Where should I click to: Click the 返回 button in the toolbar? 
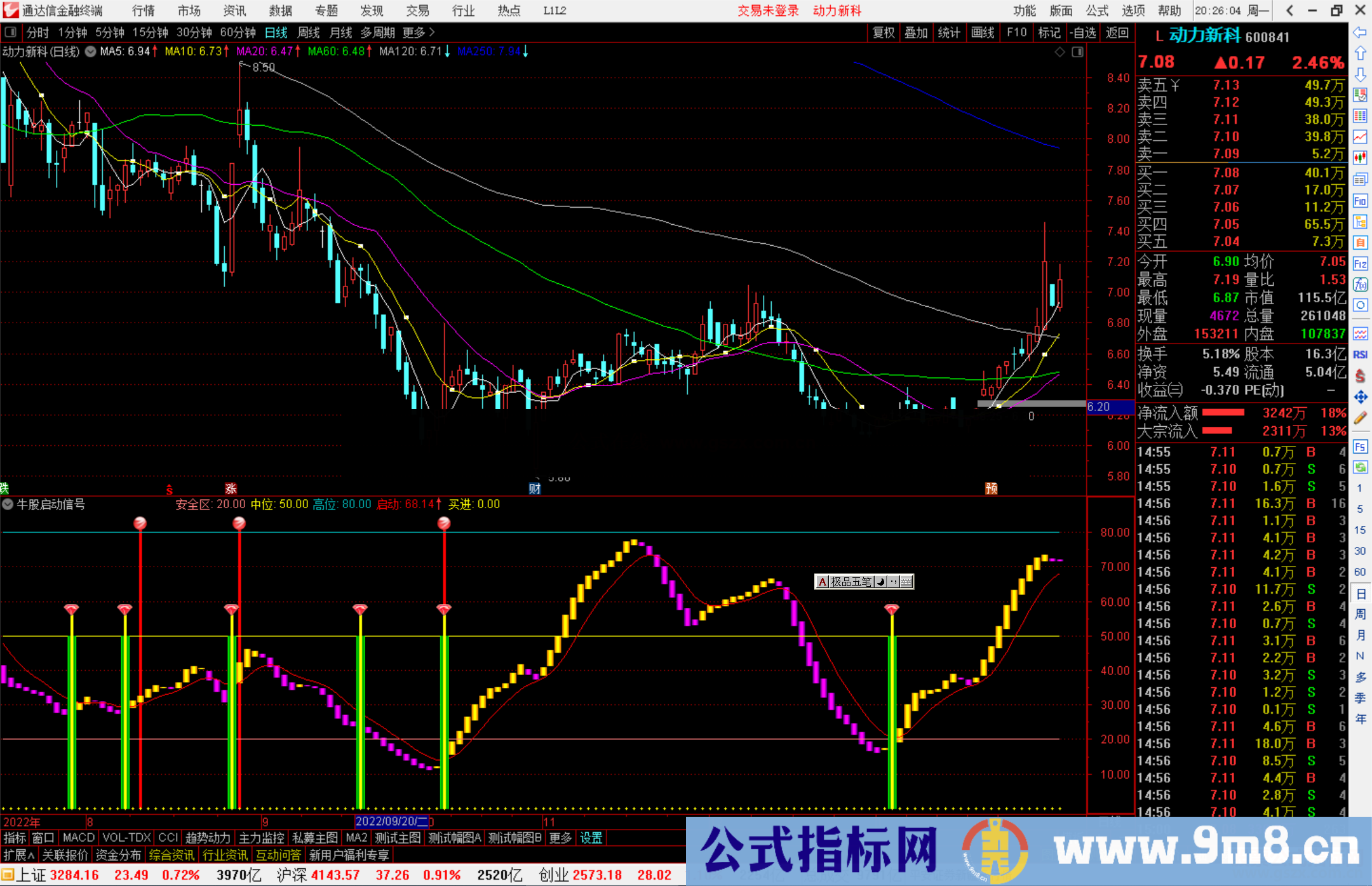click(1117, 32)
